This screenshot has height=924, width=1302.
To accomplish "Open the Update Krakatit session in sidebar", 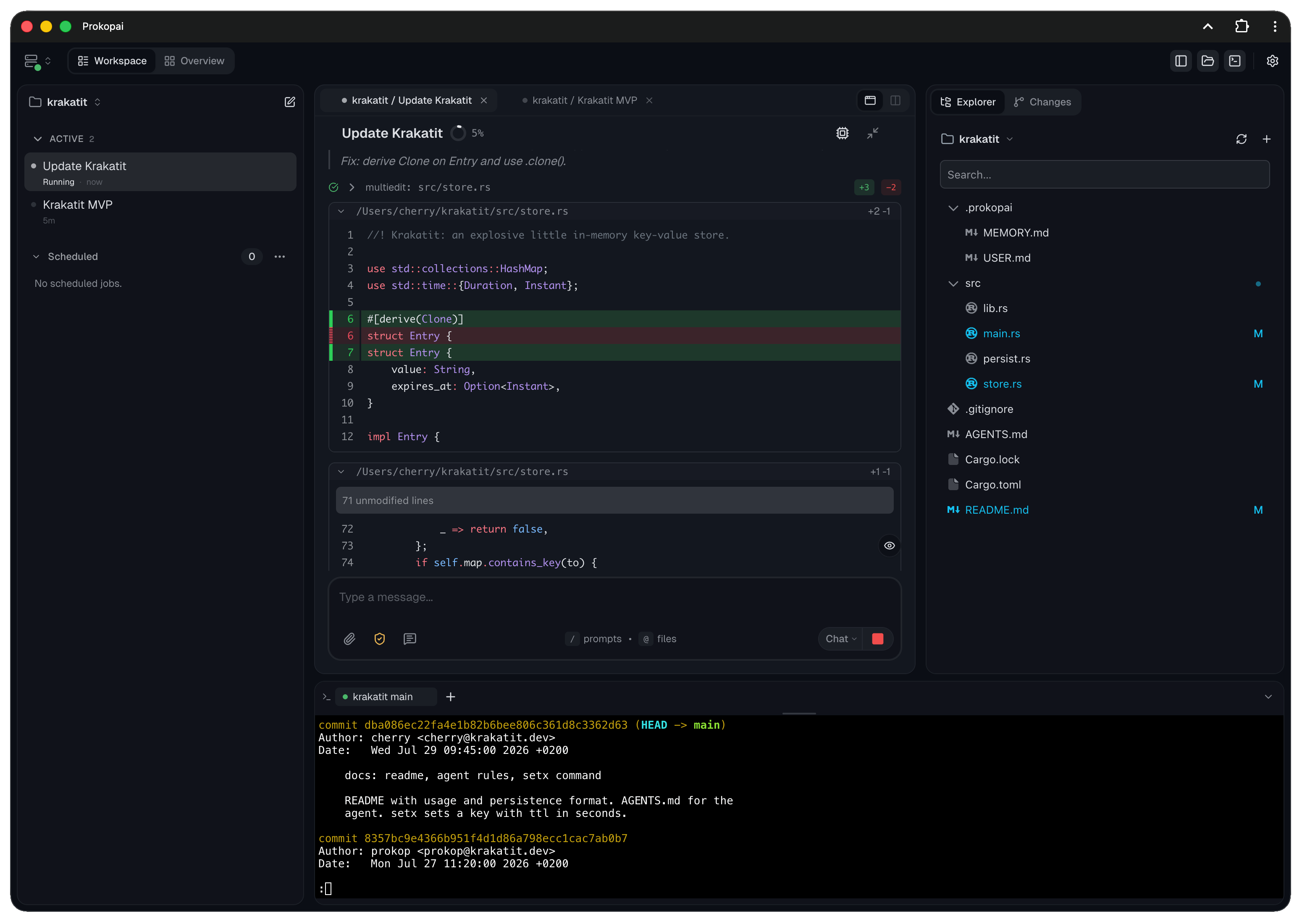I will (160, 172).
